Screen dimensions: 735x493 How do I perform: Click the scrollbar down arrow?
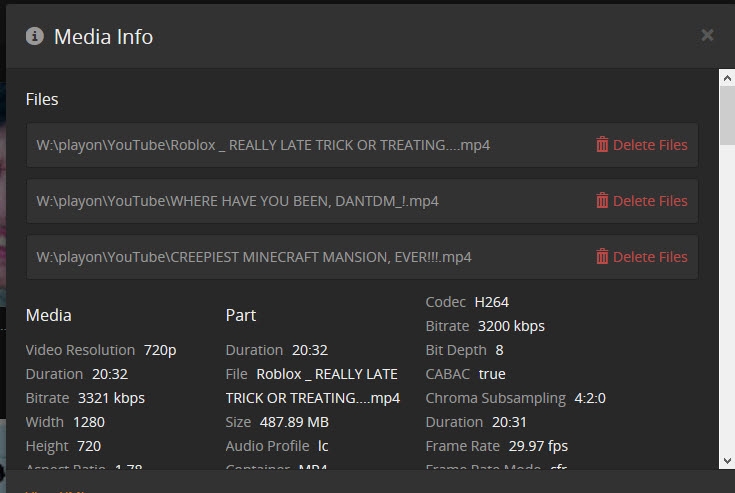[x=727, y=459]
